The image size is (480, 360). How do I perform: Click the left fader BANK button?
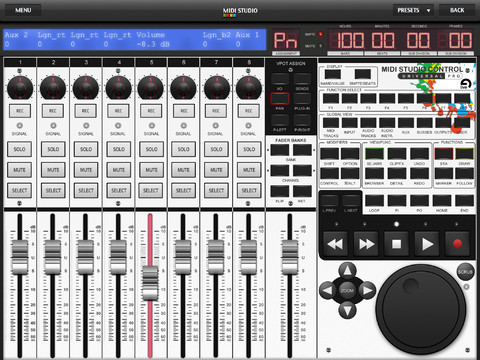(x=280, y=150)
